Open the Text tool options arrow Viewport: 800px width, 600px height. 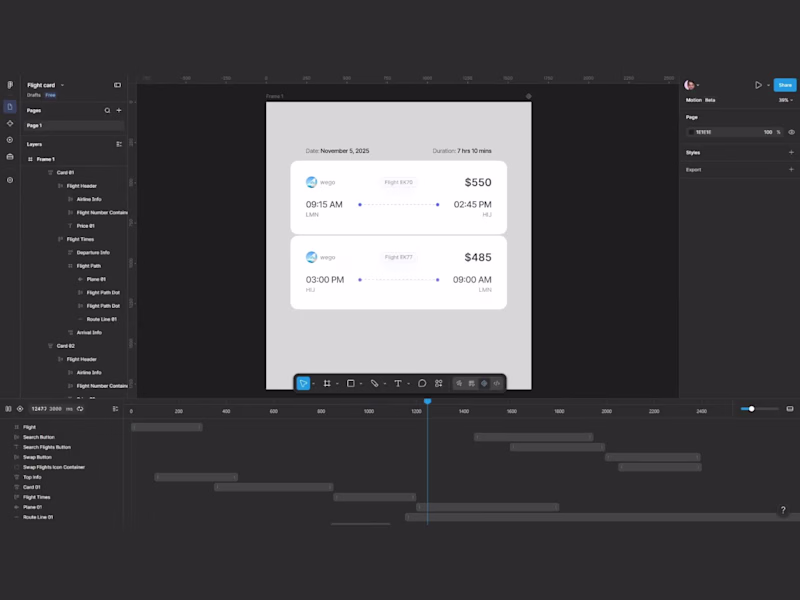pyautogui.click(x=408, y=384)
